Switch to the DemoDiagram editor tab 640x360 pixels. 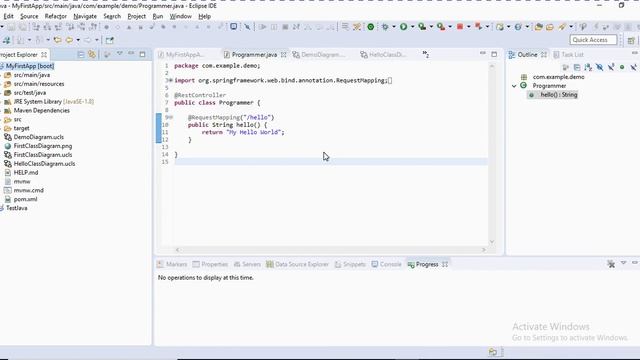319,55
